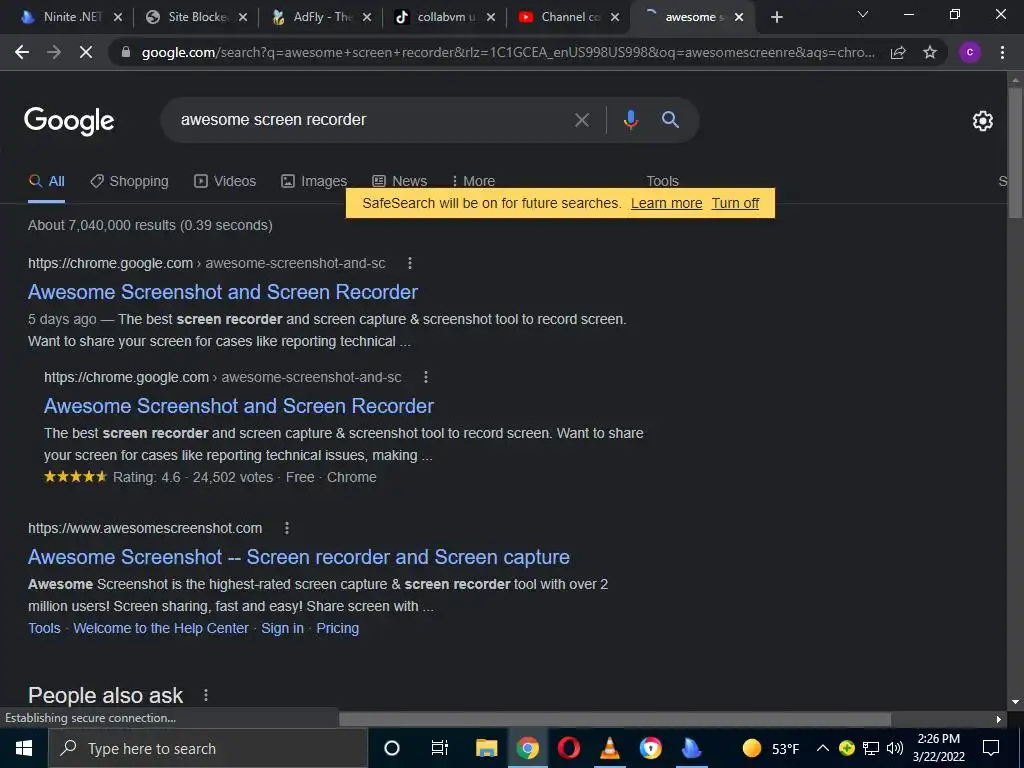Close the AdFly tab
The width and height of the screenshot is (1024, 768).
pyautogui.click(x=367, y=18)
